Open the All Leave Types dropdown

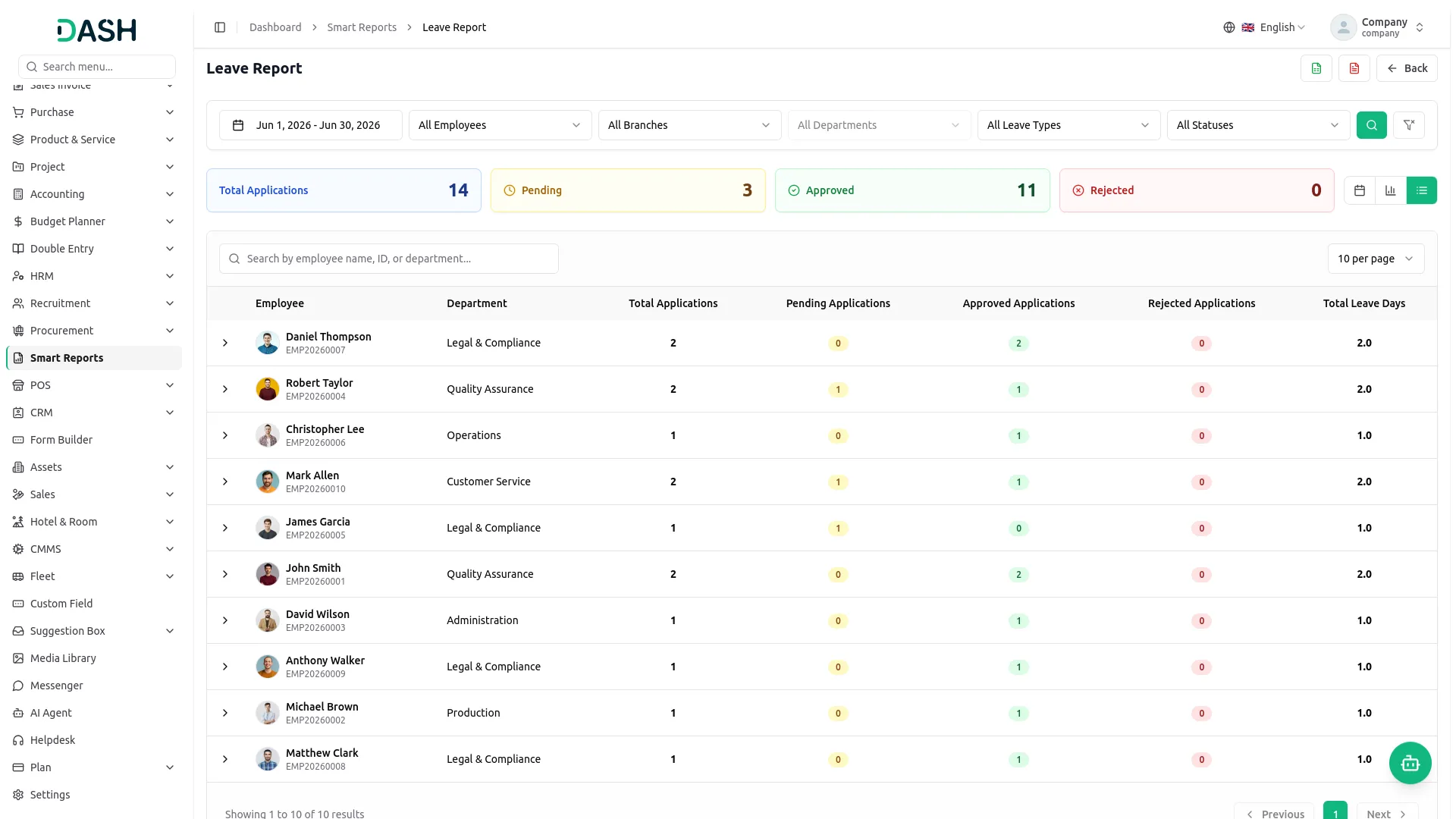1069,125
